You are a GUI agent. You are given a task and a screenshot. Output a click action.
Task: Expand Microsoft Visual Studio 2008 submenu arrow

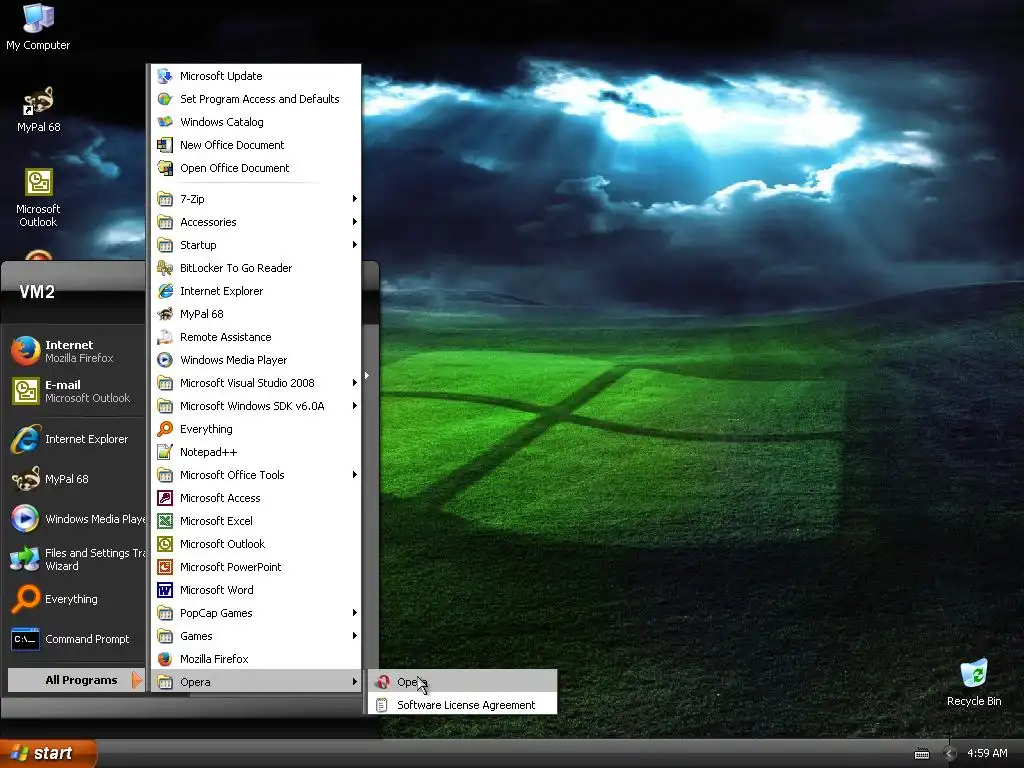pos(355,383)
